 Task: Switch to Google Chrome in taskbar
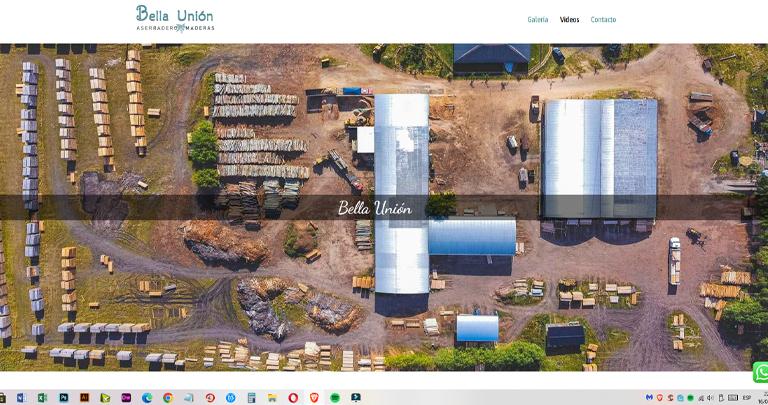[168, 398]
